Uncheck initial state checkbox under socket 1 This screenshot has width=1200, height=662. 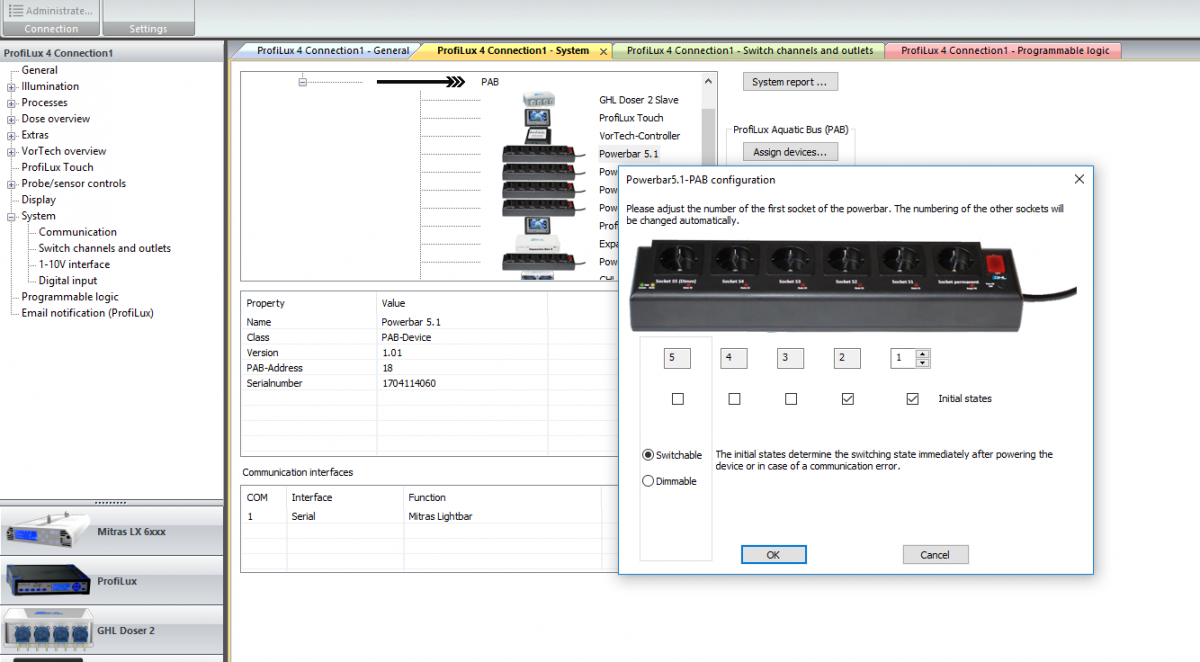coord(912,399)
